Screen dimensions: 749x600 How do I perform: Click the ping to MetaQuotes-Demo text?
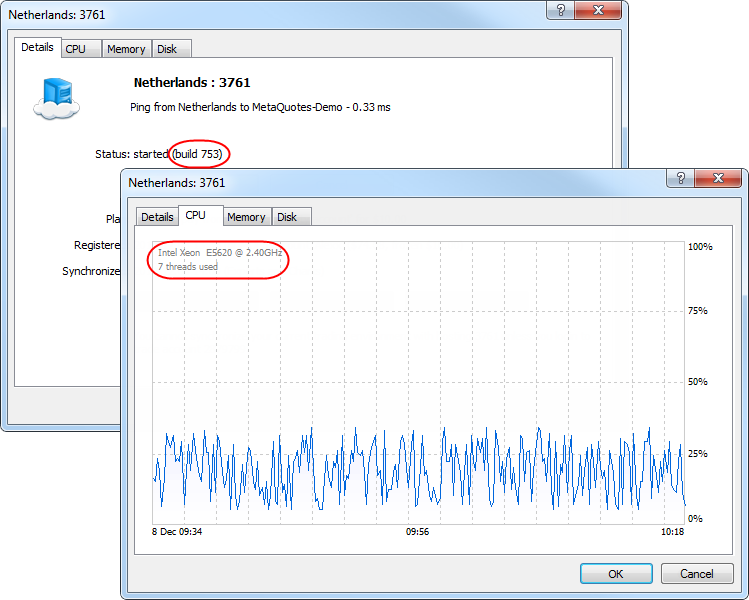[260, 107]
